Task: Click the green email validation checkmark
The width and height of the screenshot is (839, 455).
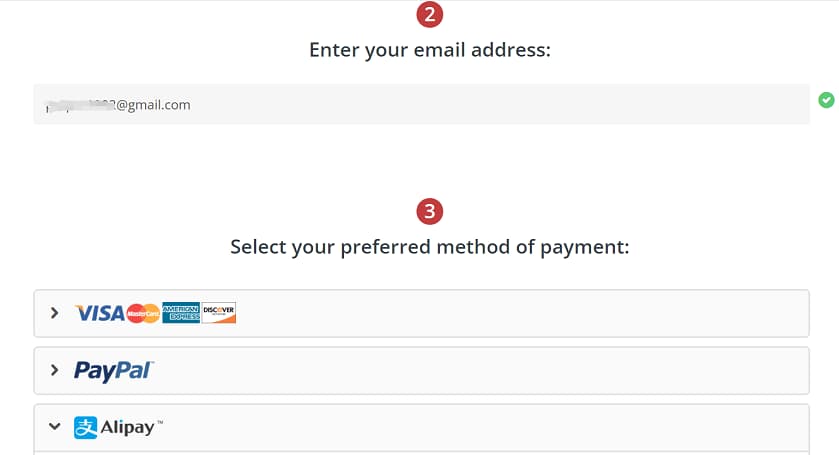Action: pos(826,100)
